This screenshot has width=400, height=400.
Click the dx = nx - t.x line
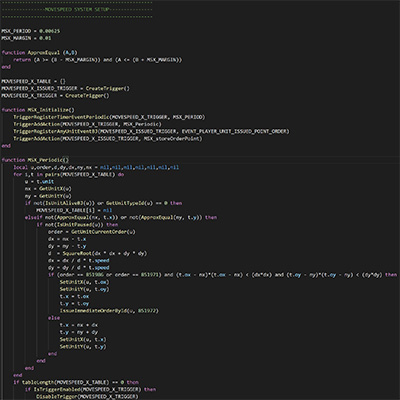coord(67,239)
